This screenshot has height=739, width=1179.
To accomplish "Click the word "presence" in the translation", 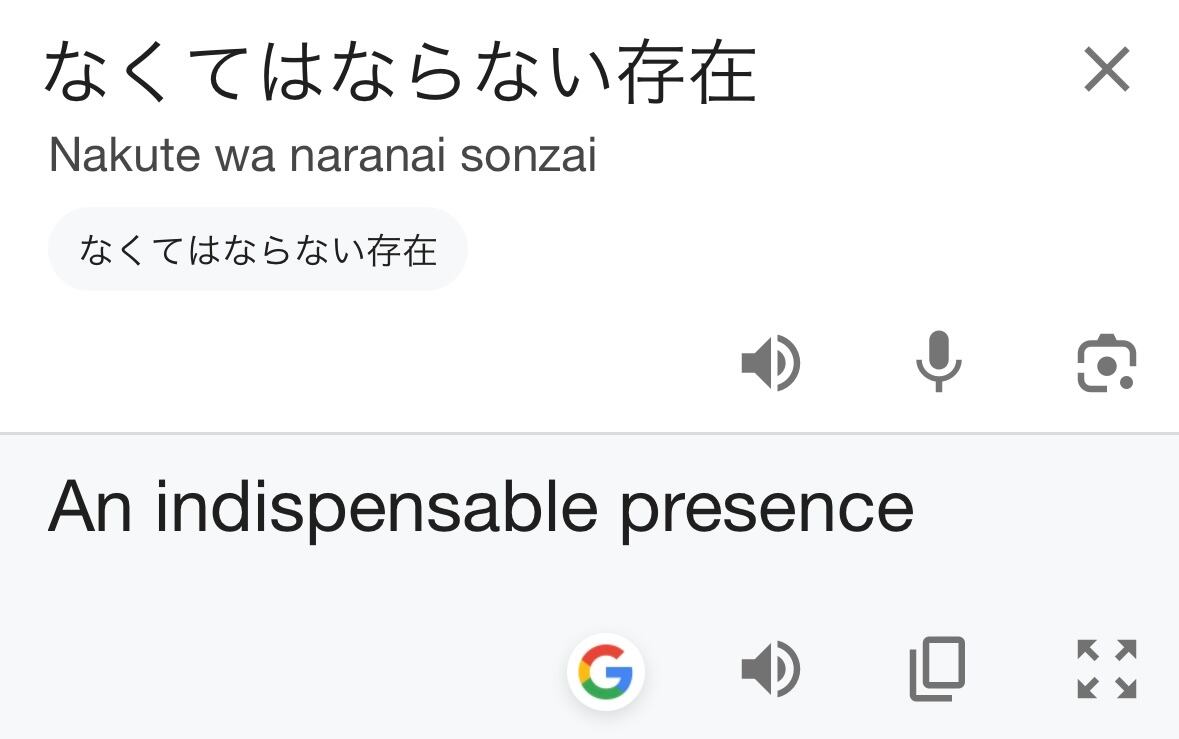I will (766, 508).
